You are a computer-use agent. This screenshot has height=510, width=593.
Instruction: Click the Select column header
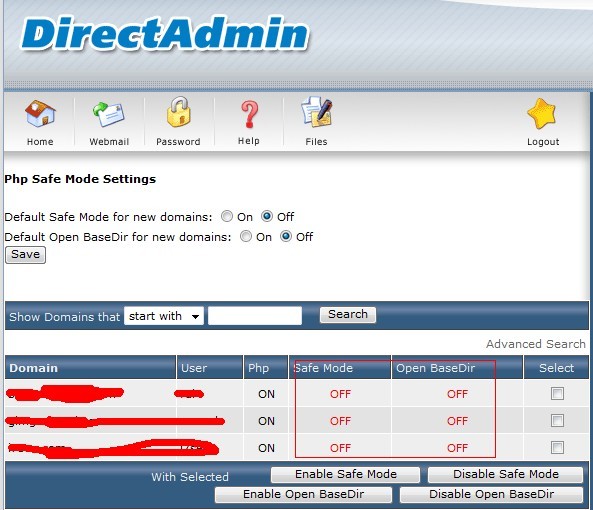coord(556,368)
